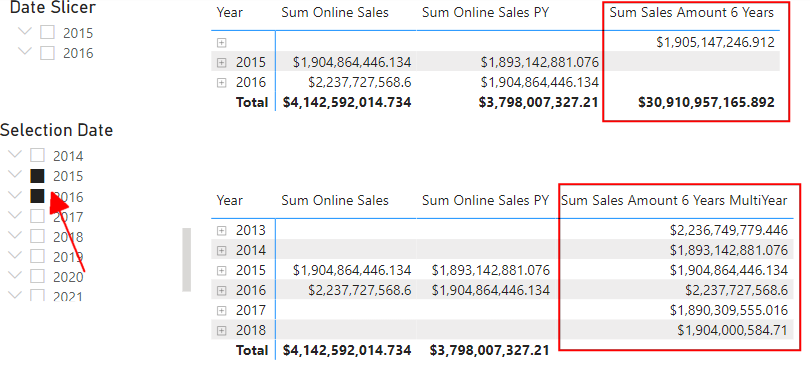Expand 2013 row plus icon in bottom matrix
Image resolution: width=810 pixels, height=365 pixels.
click(x=222, y=230)
